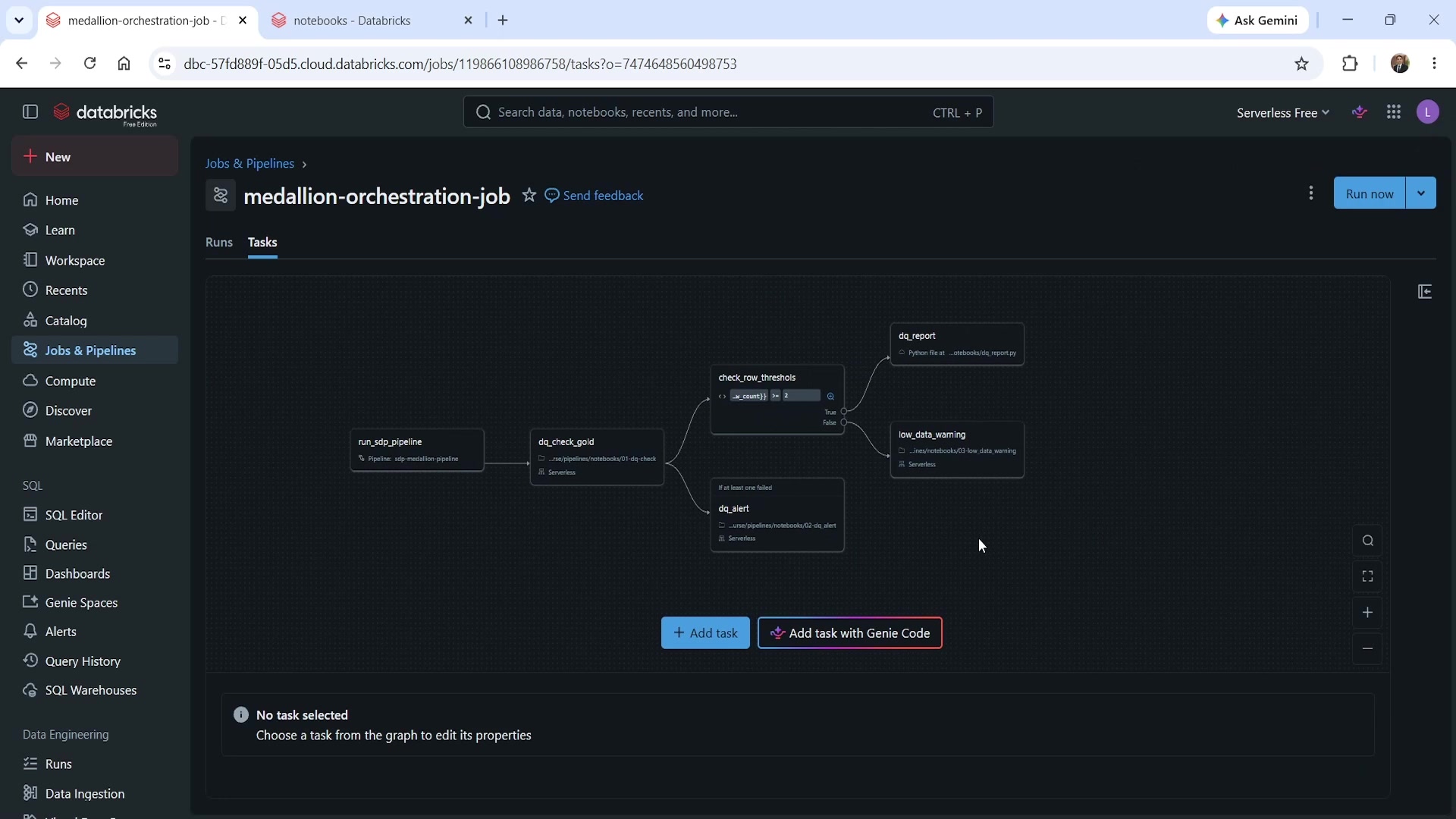
Task: Click the job type icon beside title
Action: pos(221,196)
